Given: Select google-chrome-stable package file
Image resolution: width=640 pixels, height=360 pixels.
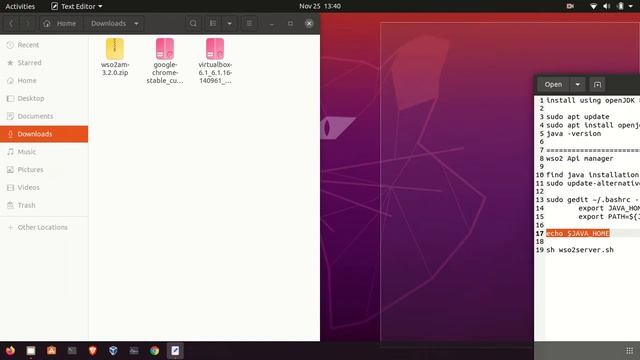Looking at the screenshot, I should pos(165,61).
